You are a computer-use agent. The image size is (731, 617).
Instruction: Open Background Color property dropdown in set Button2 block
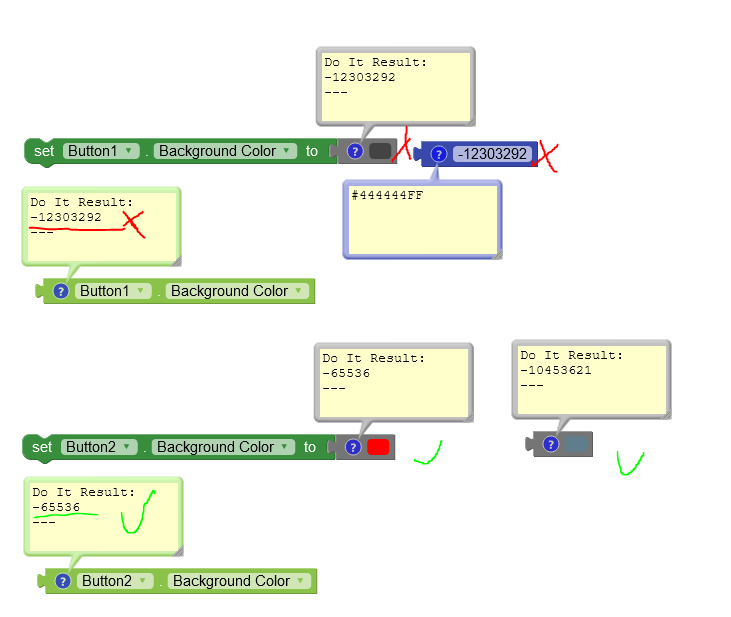coord(223,447)
